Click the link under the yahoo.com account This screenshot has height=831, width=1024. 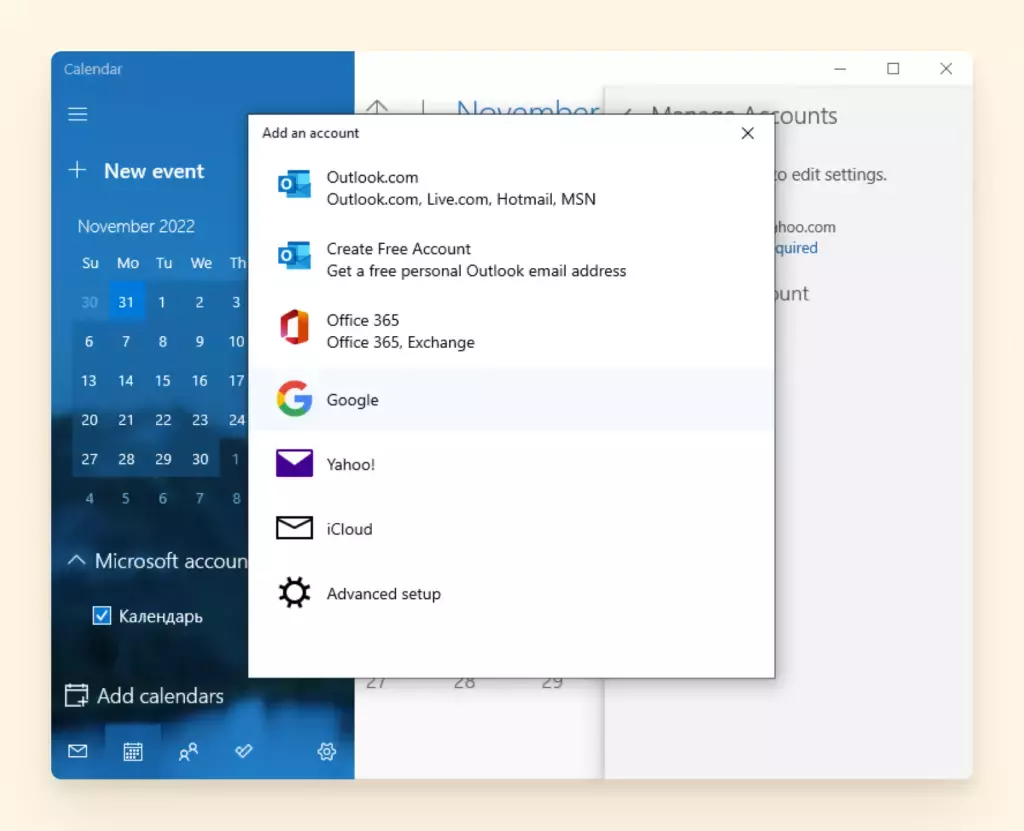click(796, 248)
